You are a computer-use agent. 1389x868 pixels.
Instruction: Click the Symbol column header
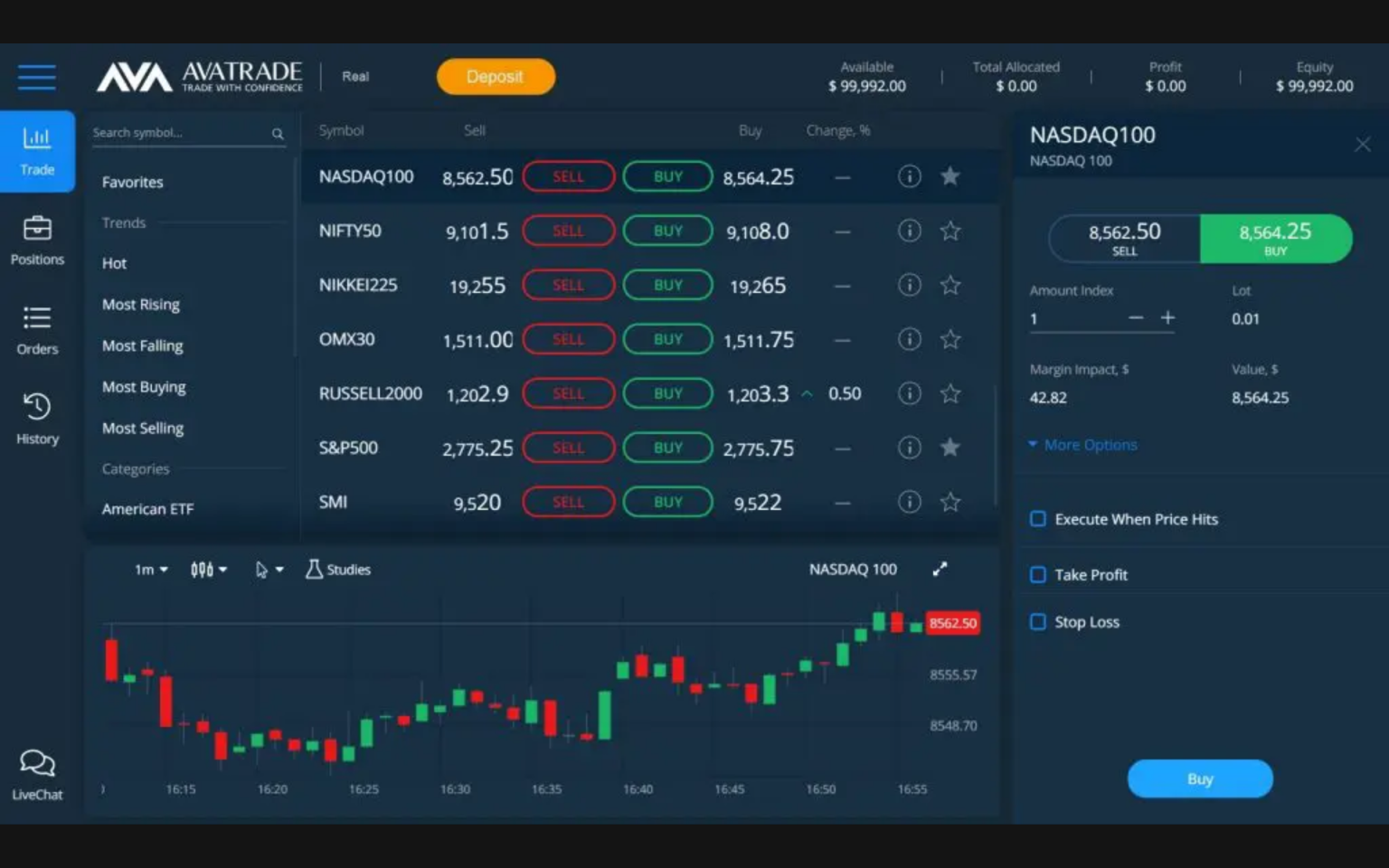(x=341, y=130)
